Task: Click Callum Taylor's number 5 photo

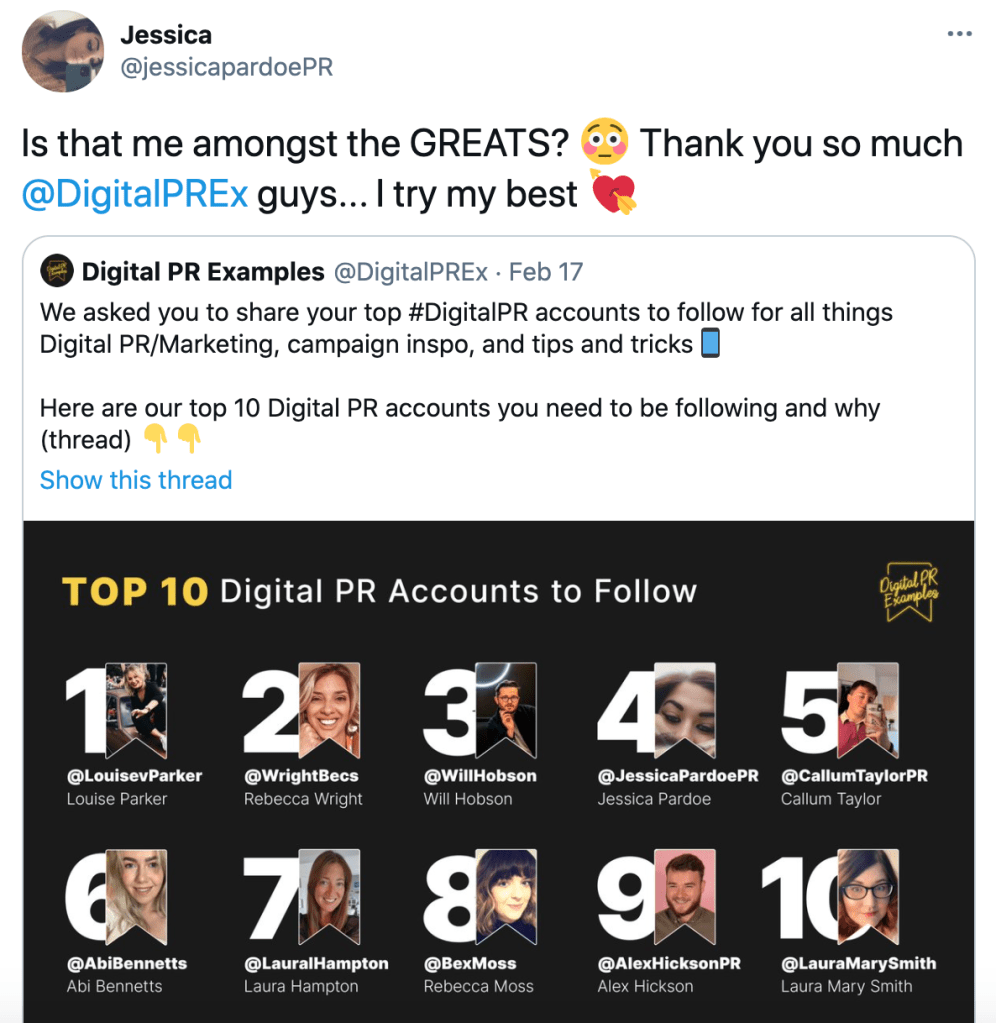Action: (868, 704)
